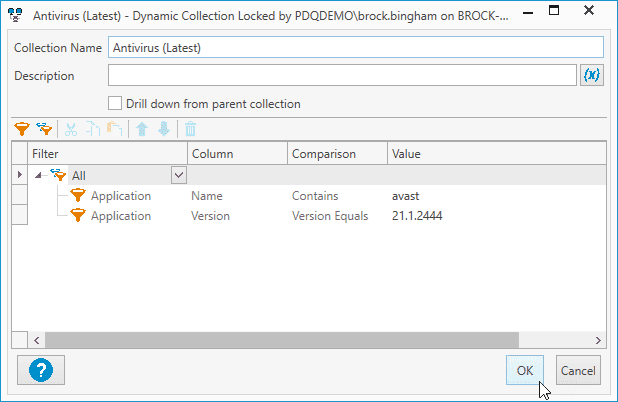
Task: Select the Application filter in Name row
Action: click(x=121, y=196)
